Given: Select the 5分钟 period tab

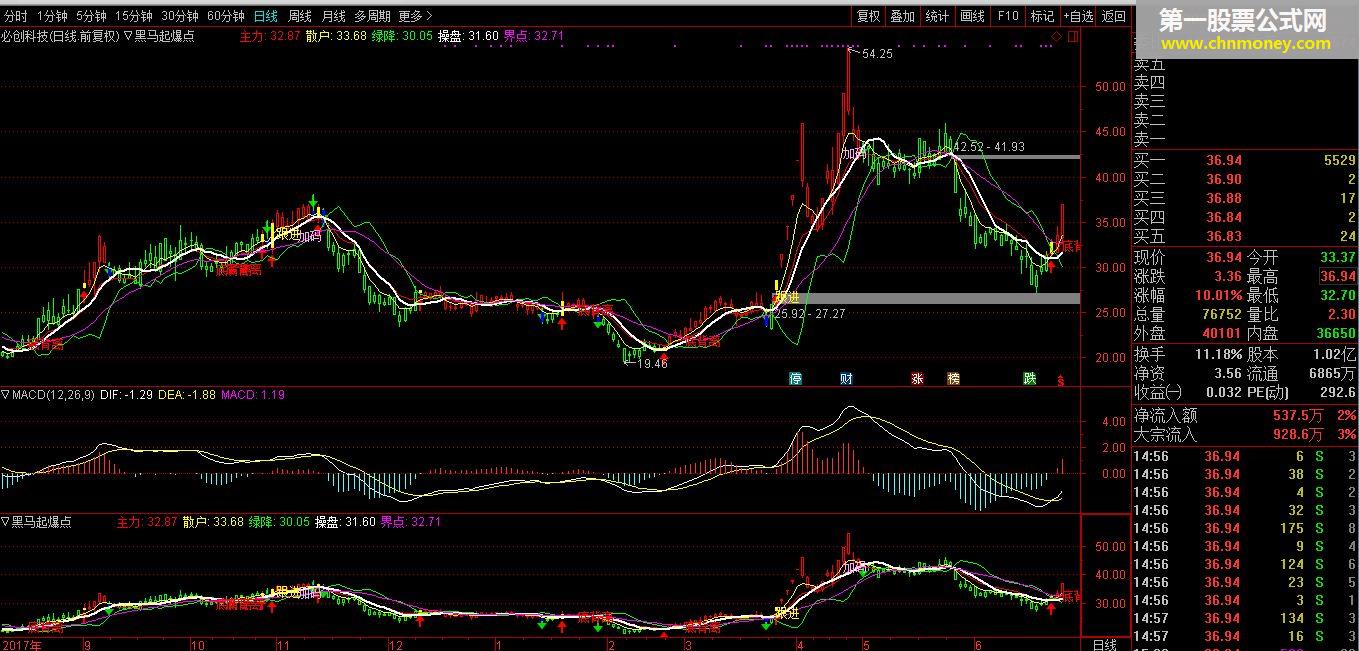Looking at the screenshot, I should pos(91,16).
